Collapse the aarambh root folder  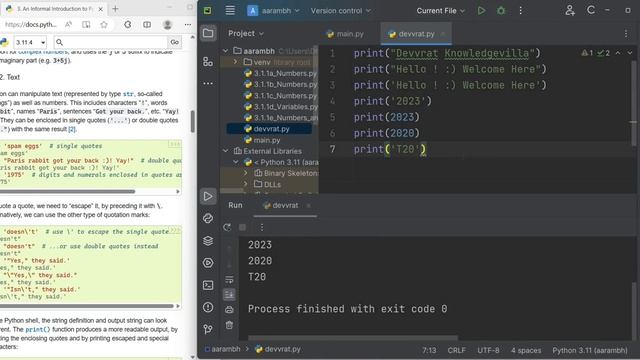(x=225, y=51)
